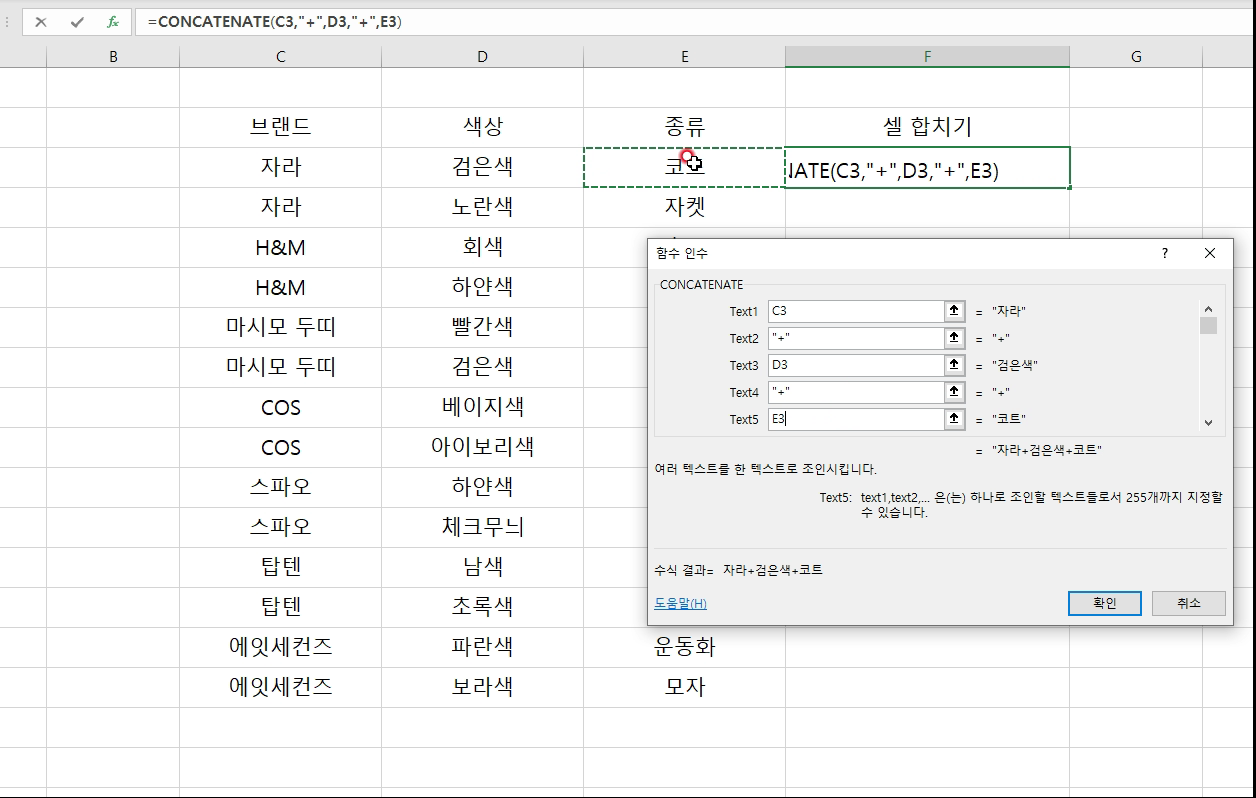Select column F header

point(927,57)
